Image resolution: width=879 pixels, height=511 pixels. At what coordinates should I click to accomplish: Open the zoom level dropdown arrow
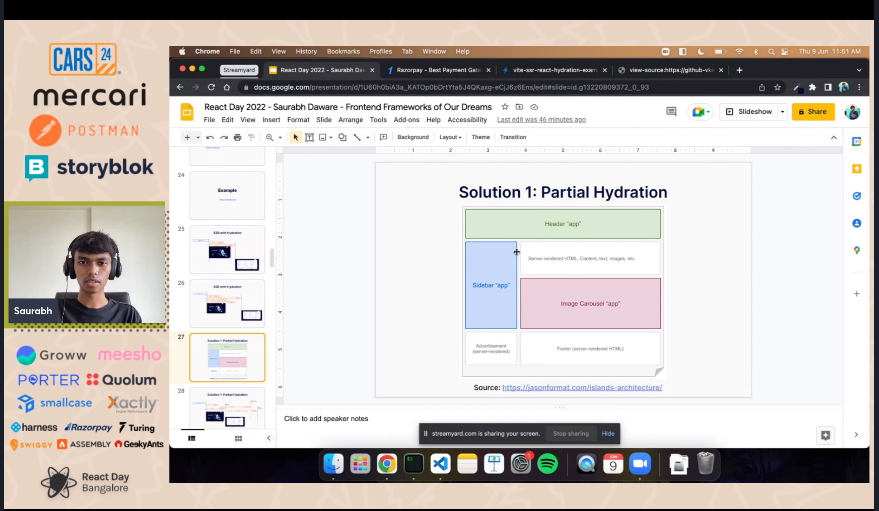click(x=280, y=137)
